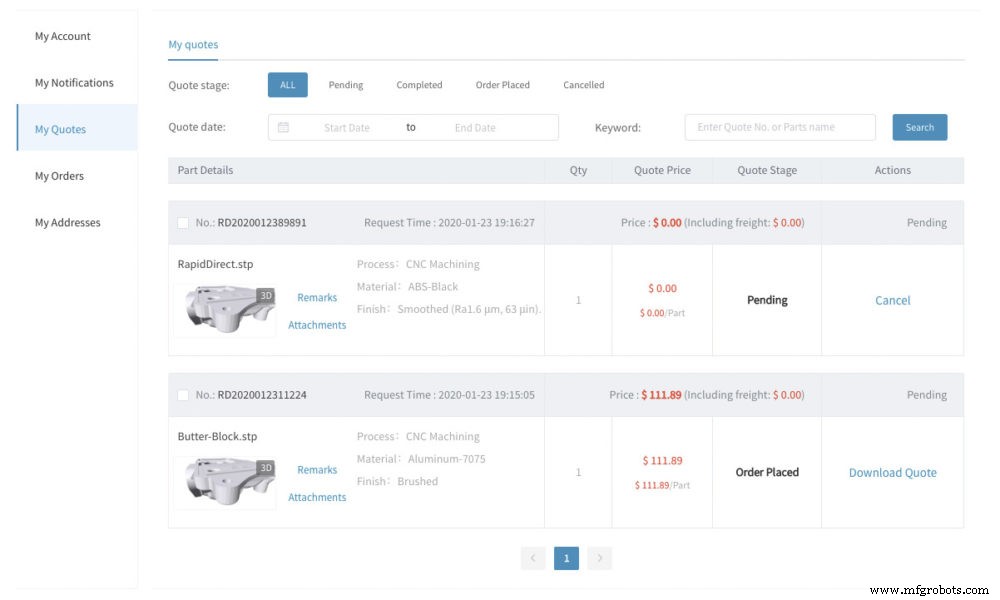
Task: Go to the next page of quotes
Action: [600, 558]
